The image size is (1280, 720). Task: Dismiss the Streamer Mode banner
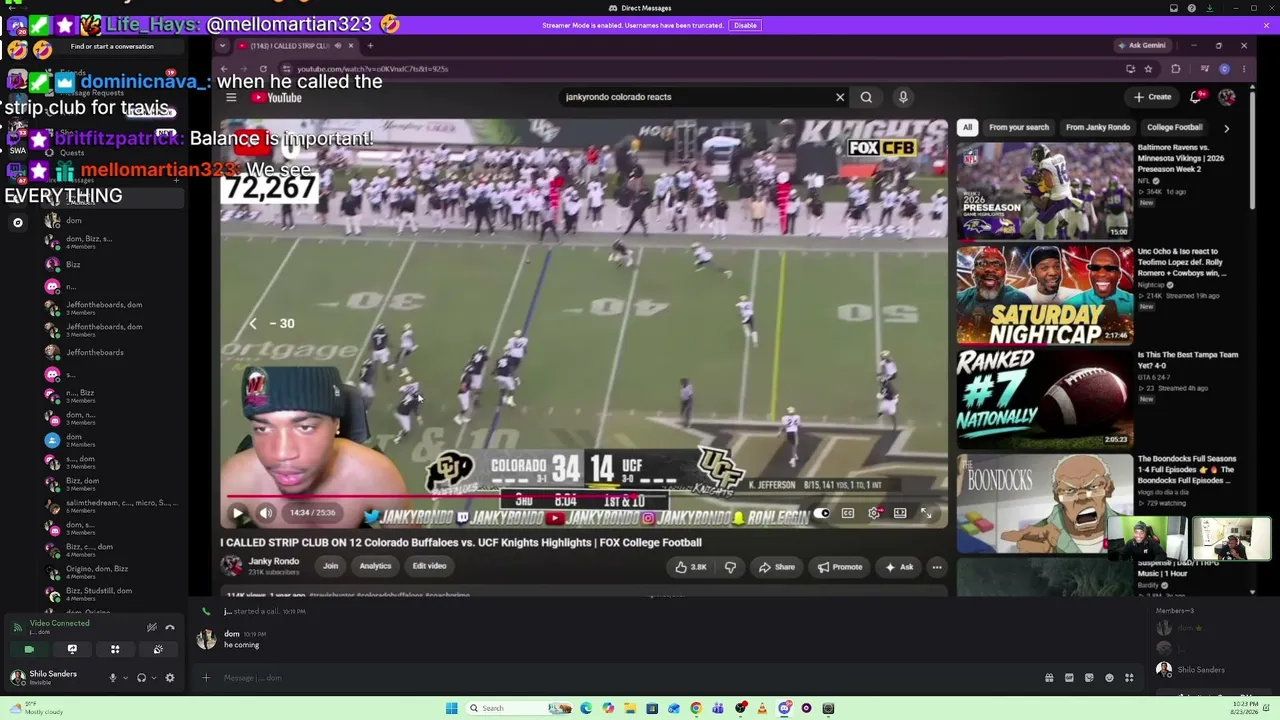point(1267,25)
